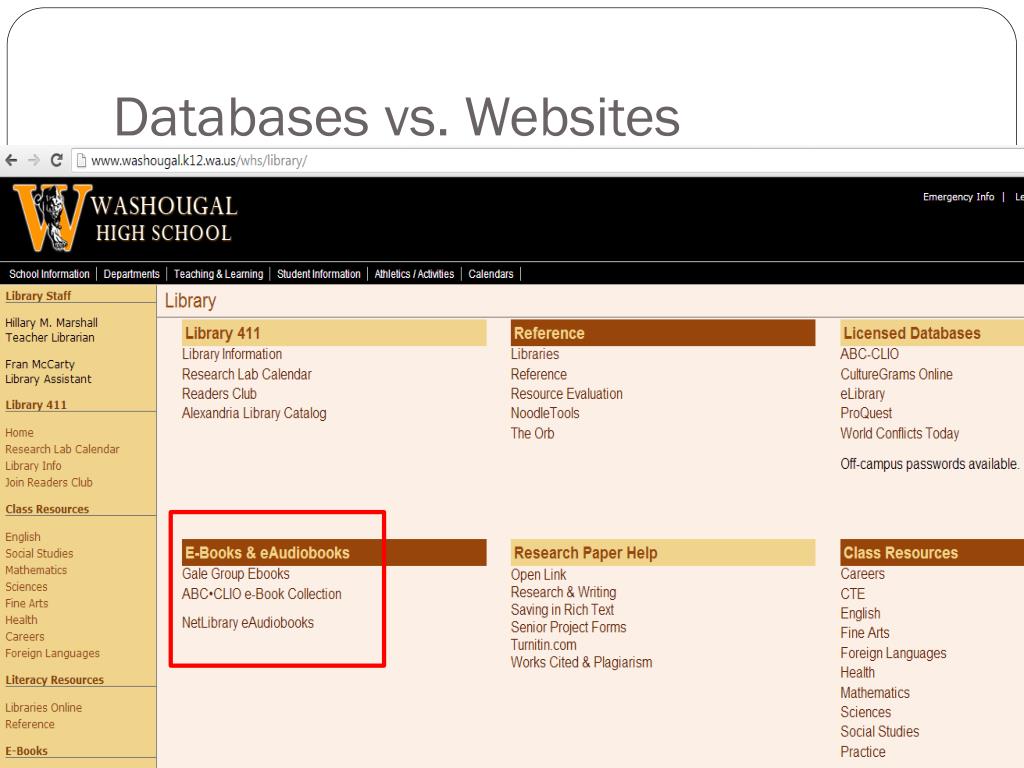The width and height of the screenshot is (1024, 768).
Task: Open the NoodleTools link
Action: 545,413
